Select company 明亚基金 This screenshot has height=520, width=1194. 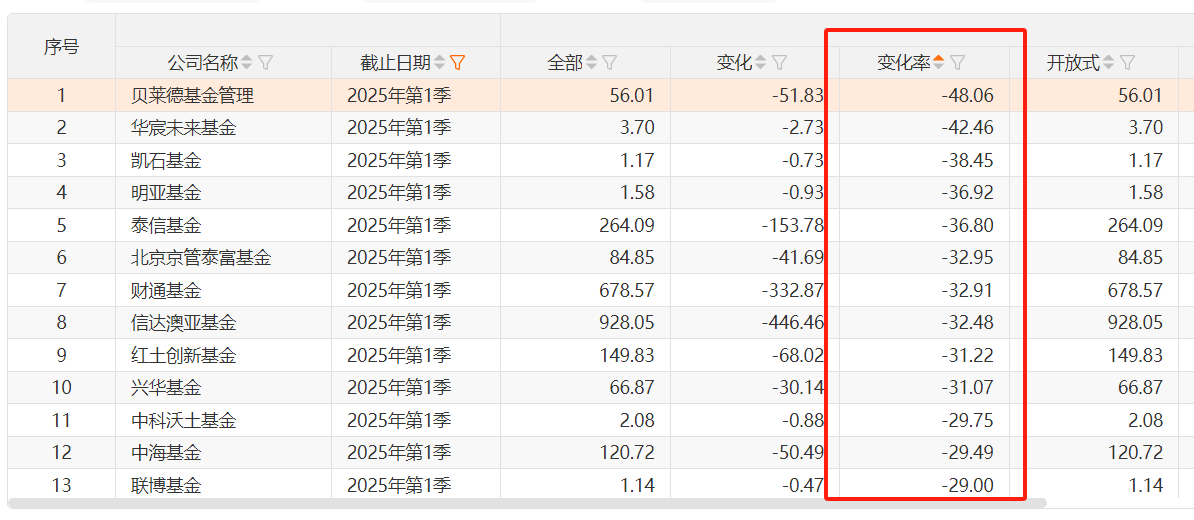[x=166, y=193]
